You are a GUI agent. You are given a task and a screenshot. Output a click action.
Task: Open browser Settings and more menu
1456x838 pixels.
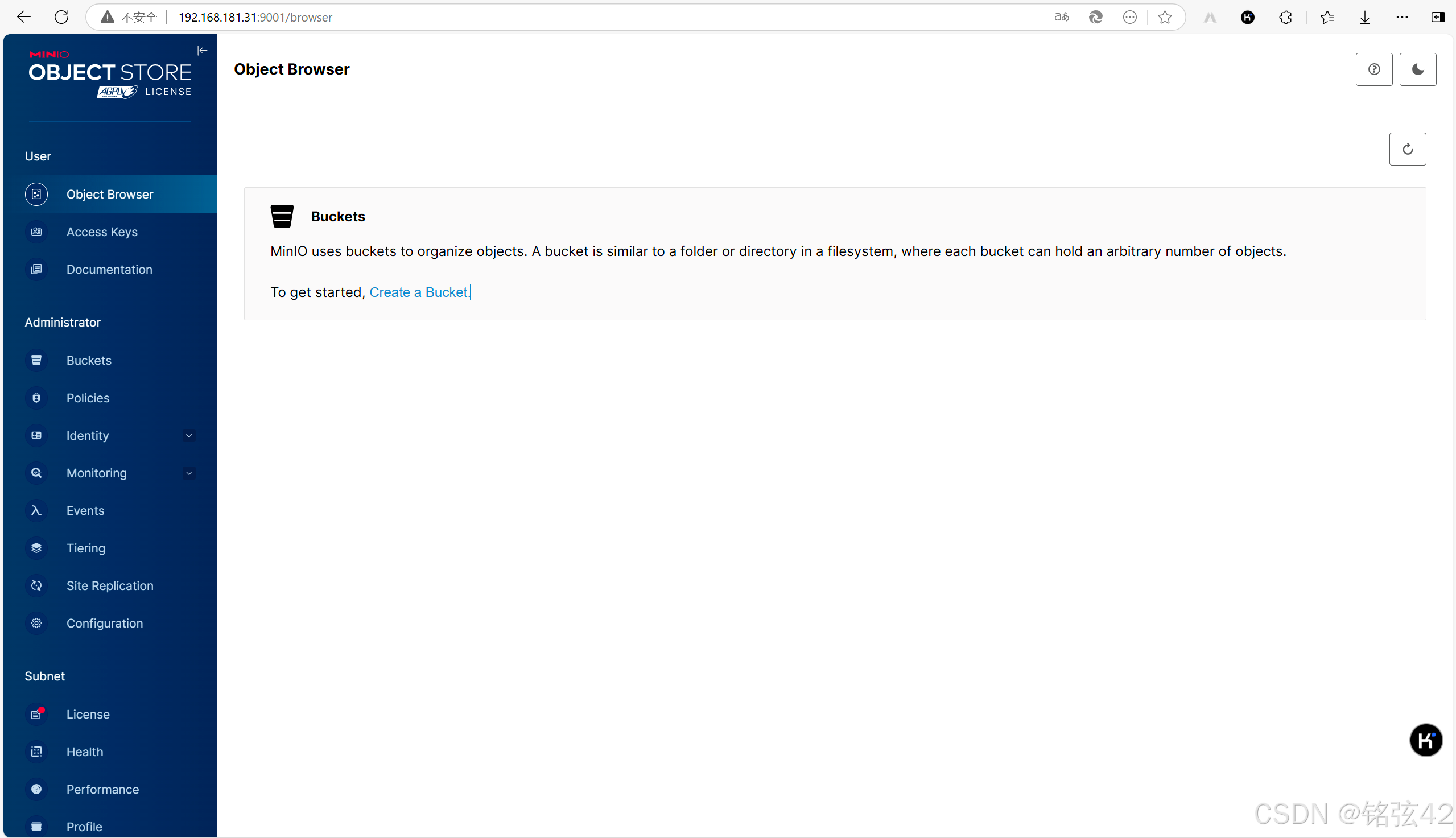[x=1401, y=17]
